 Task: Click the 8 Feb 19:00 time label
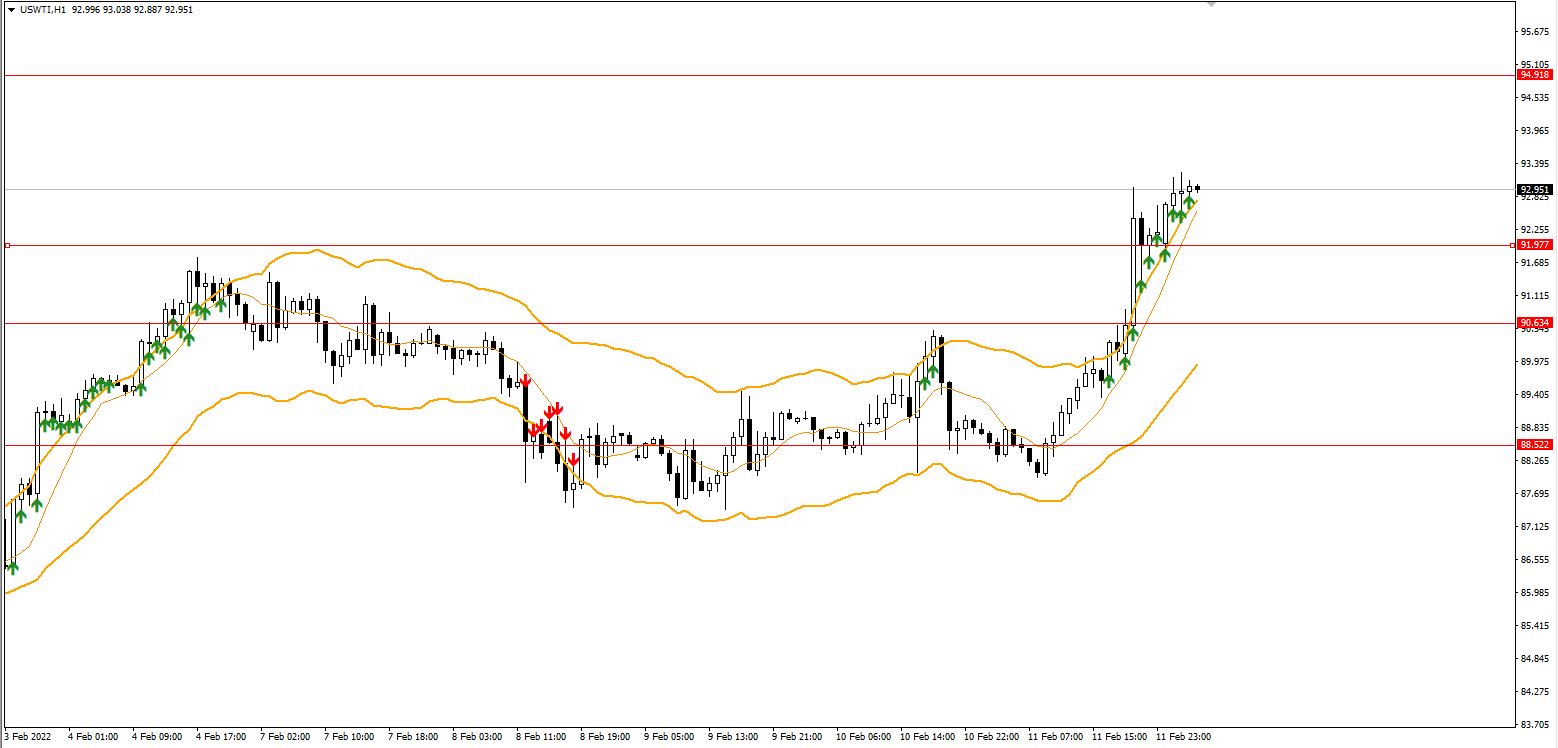(605, 737)
